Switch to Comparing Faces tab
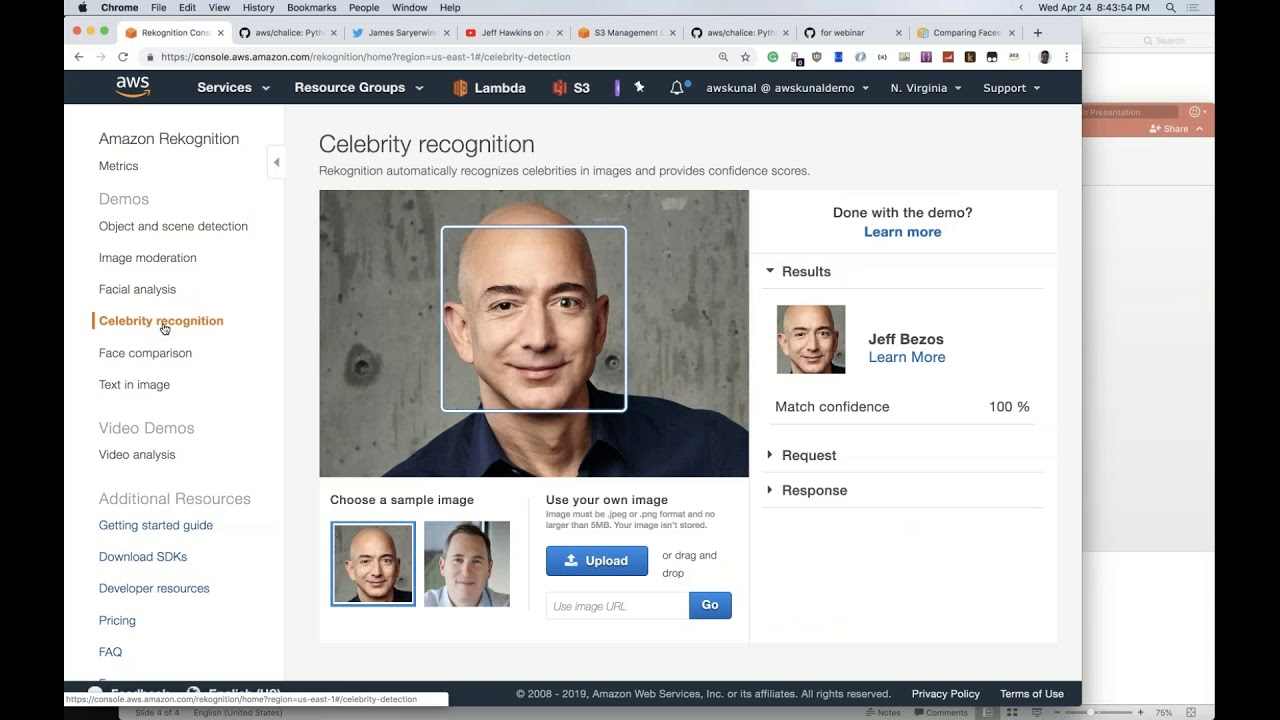1280x720 pixels. (964, 33)
